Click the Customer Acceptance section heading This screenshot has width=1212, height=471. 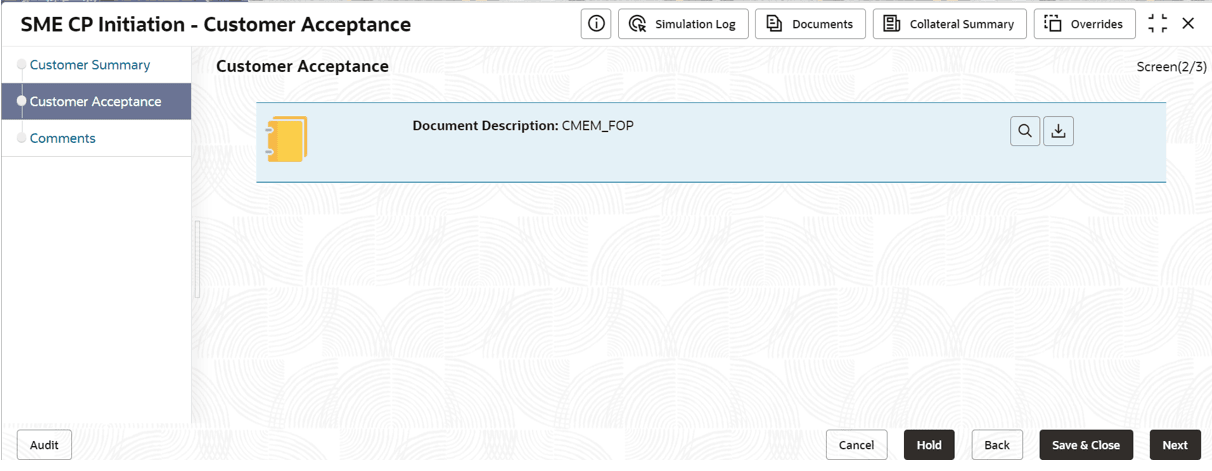[x=302, y=66]
